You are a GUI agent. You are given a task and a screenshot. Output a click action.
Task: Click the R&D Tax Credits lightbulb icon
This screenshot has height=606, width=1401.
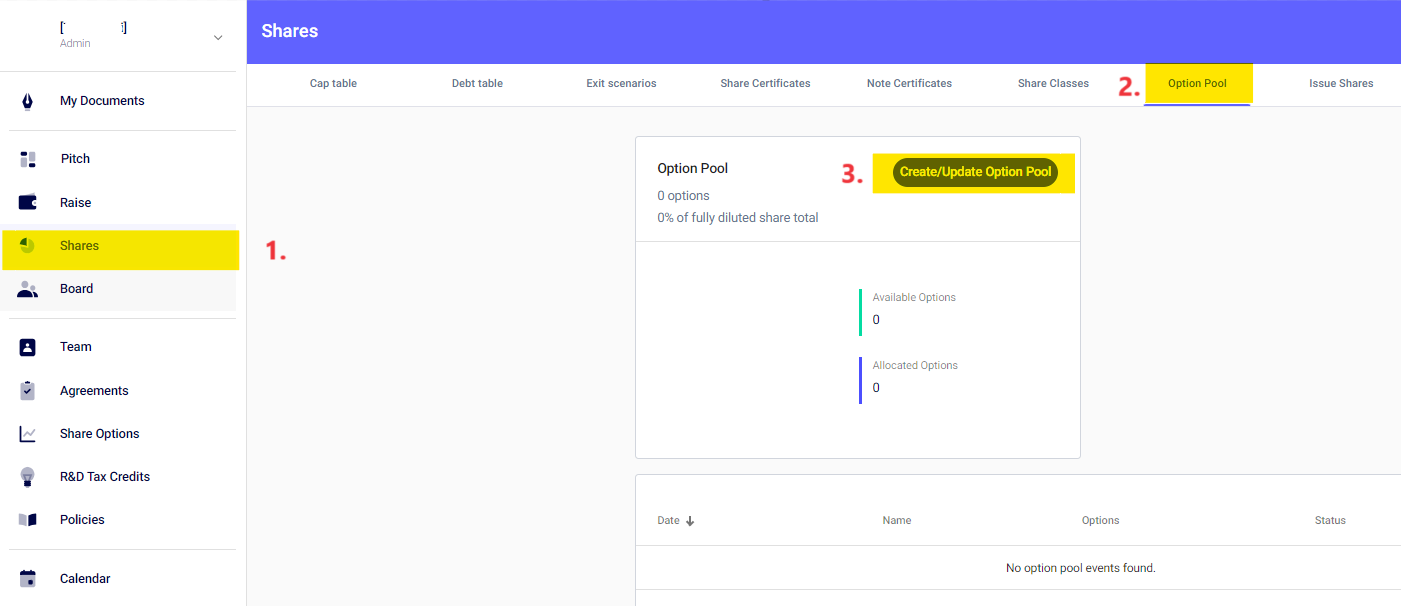click(x=28, y=477)
